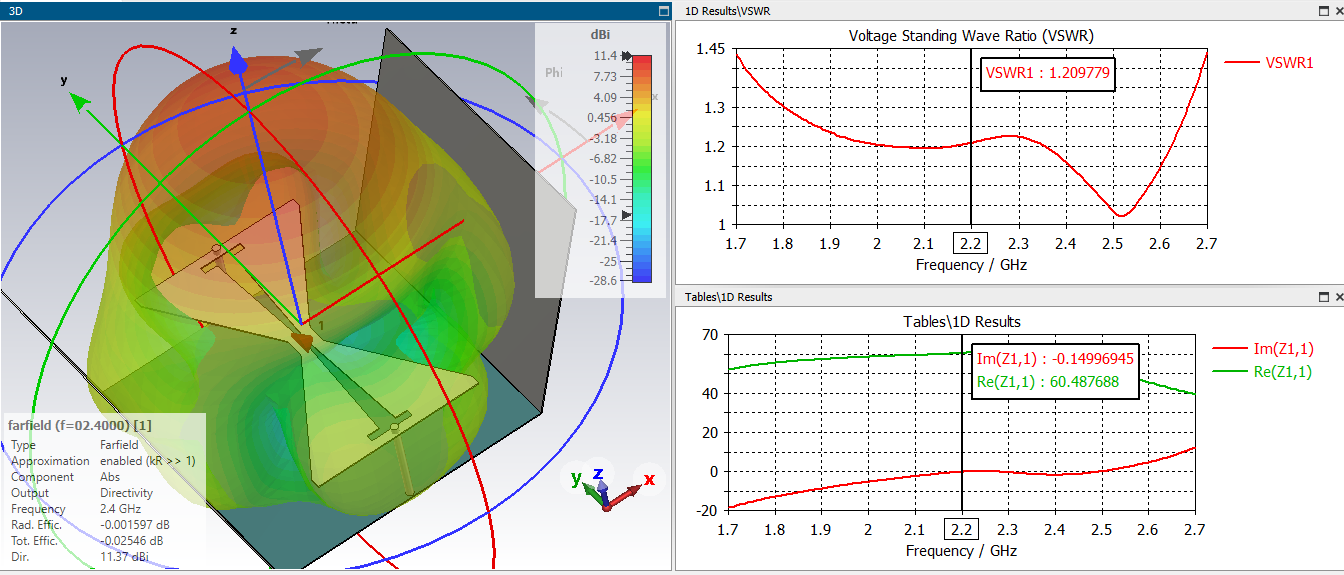The height and width of the screenshot is (575, 1344).
Task: Maximize the 1D Results VSWR window
Action: click(1324, 10)
